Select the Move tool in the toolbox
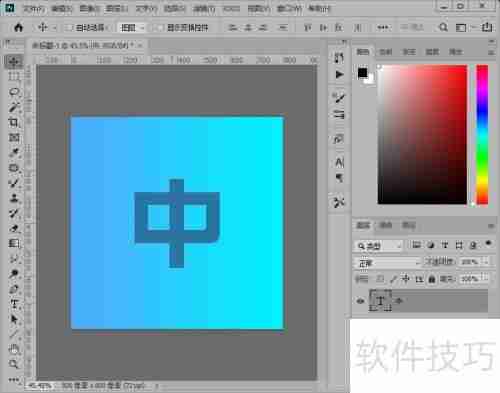 [14, 62]
